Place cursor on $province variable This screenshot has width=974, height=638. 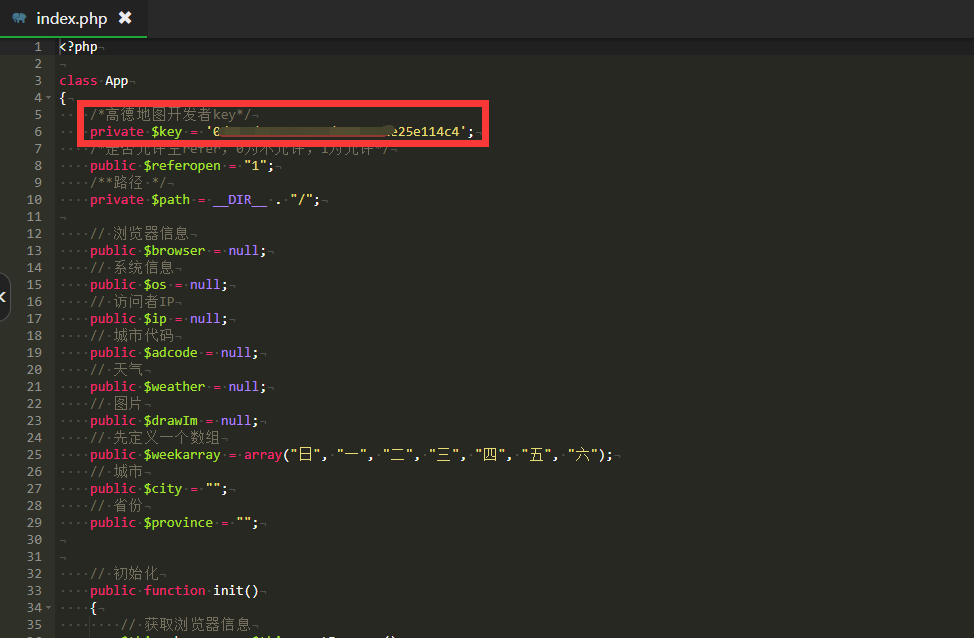tap(178, 523)
